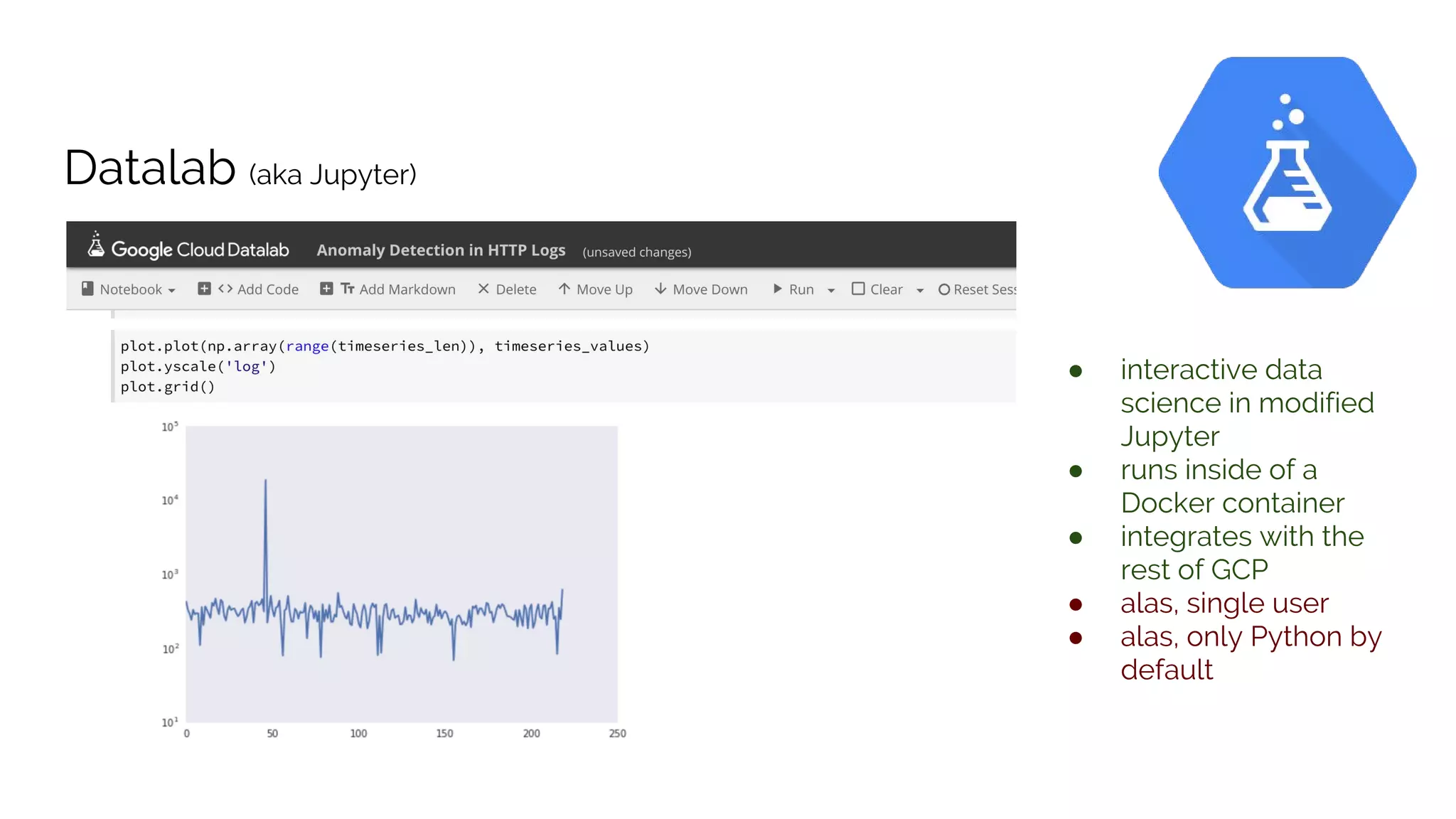Screen dimensions: 1456x819
Task: Click the Google Cloud Datalab flask logo
Action: [x=96, y=244]
